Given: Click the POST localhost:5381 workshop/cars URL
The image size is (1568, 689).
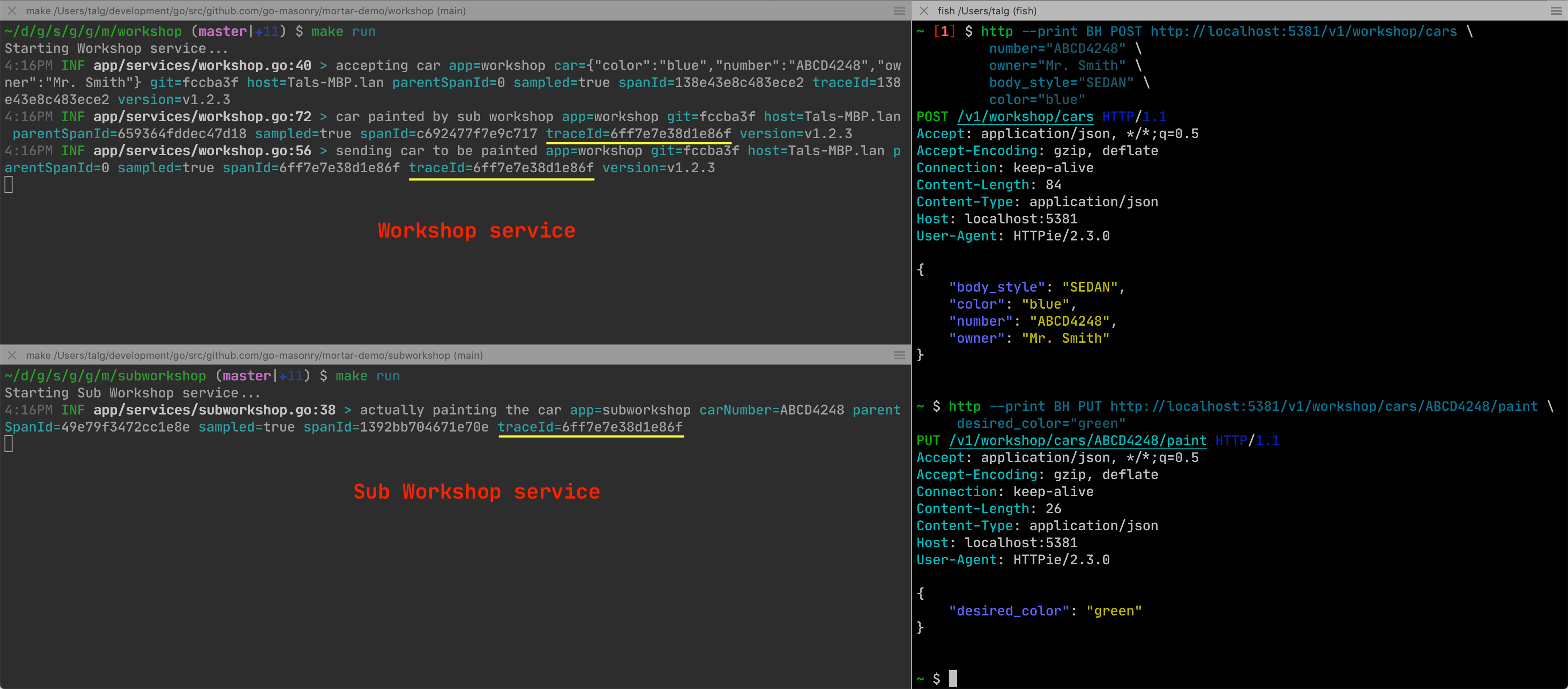Looking at the screenshot, I should point(1303,31).
